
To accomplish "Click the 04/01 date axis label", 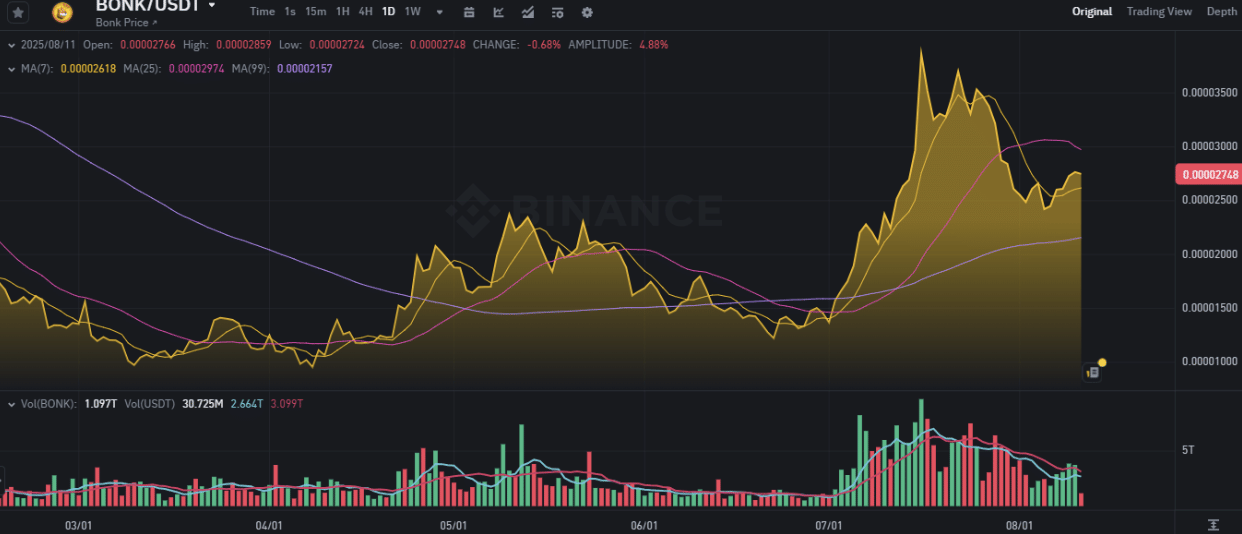I will click(x=269, y=525).
